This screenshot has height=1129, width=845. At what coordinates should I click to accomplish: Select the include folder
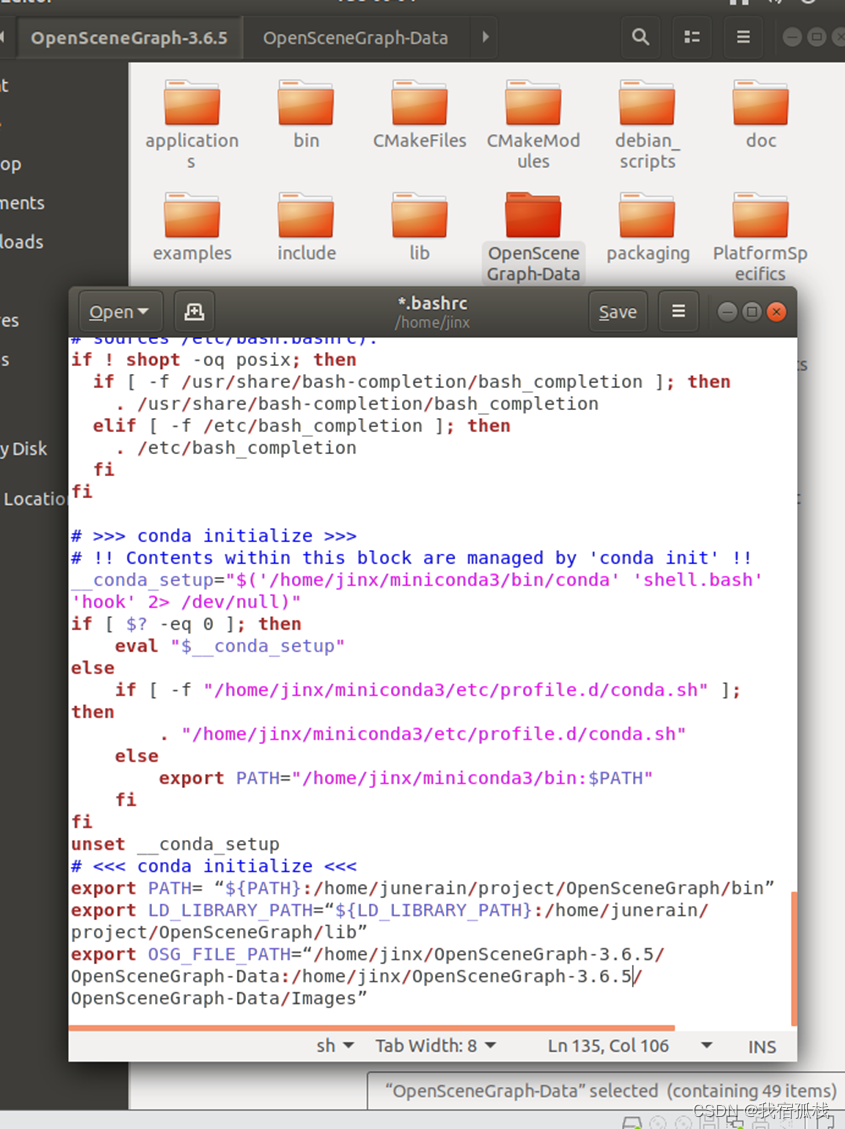click(x=306, y=227)
